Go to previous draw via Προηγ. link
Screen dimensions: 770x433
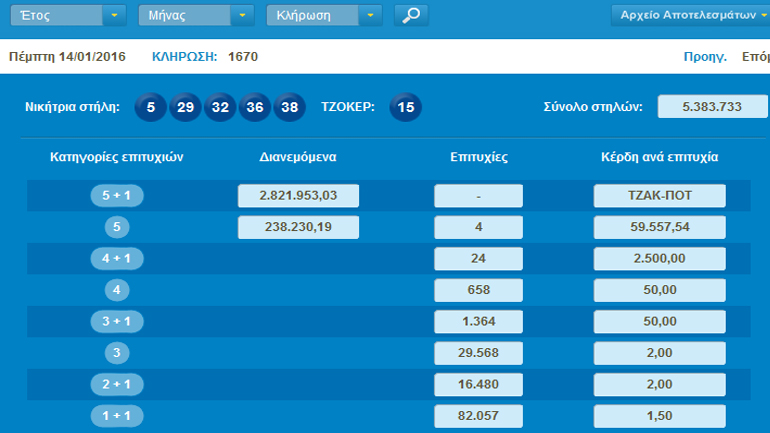pos(704,57)
